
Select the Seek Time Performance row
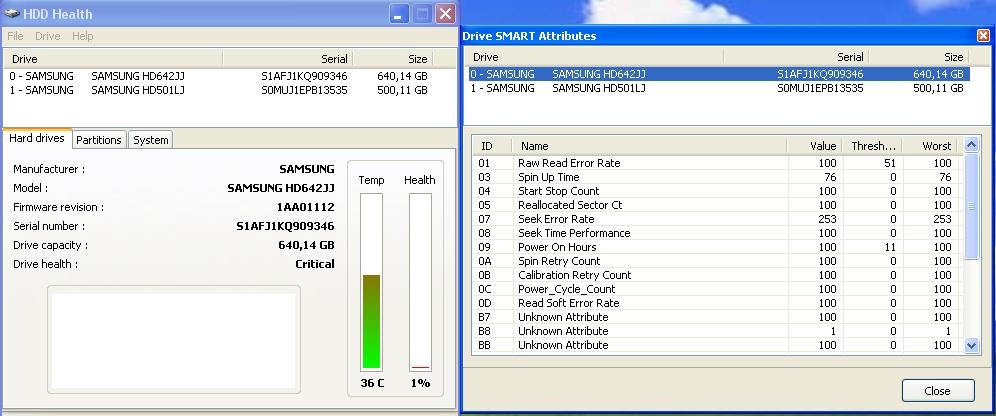pyautogui.click(x=718, y=233)
